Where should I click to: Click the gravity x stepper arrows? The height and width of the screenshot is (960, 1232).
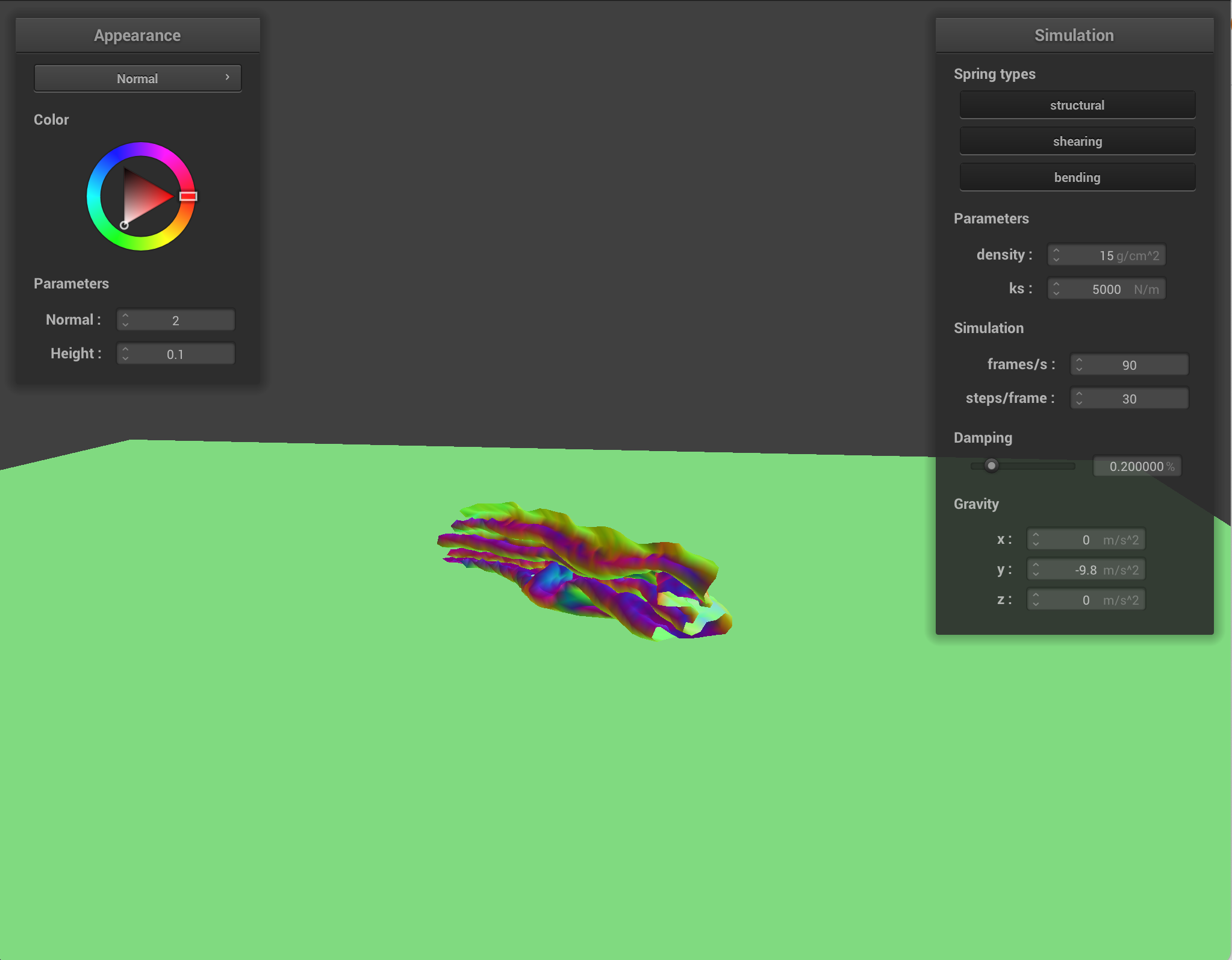pos(1036,539)
